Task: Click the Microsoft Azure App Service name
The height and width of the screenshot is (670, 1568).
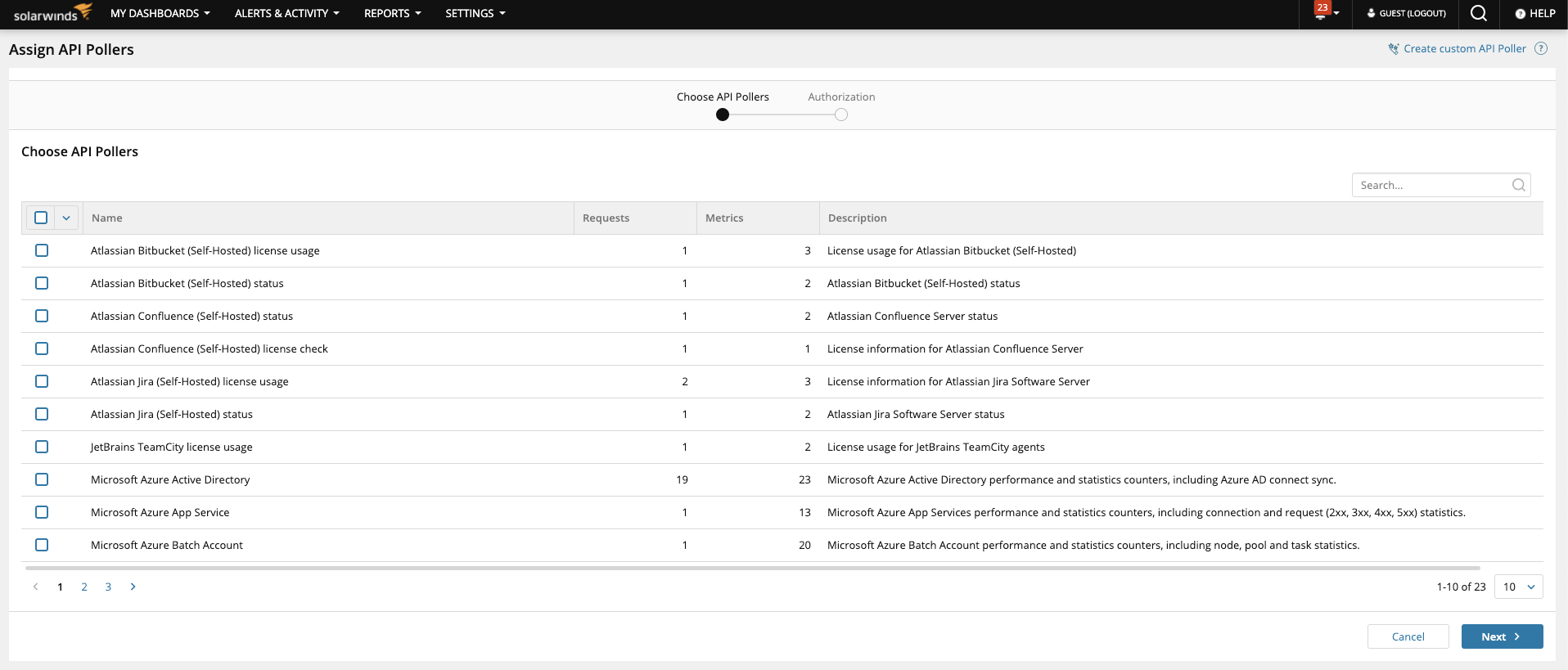Action: [160, 512]
